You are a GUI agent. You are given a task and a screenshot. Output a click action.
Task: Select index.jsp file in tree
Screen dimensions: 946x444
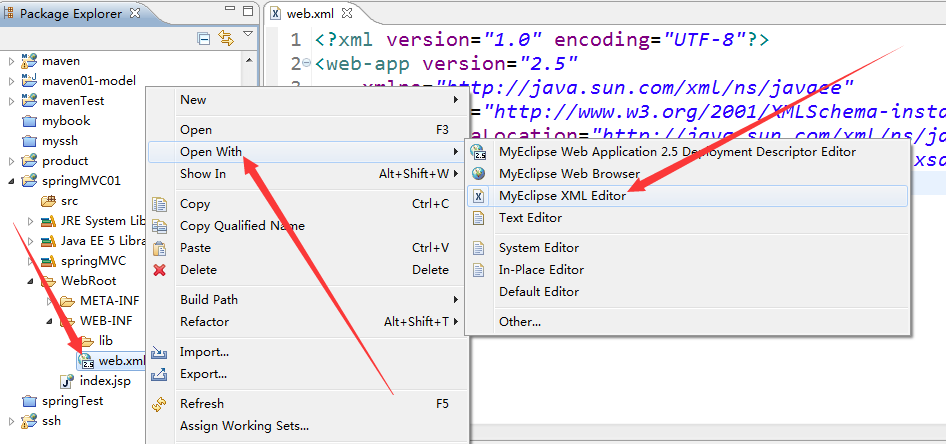tap(95, 381)
